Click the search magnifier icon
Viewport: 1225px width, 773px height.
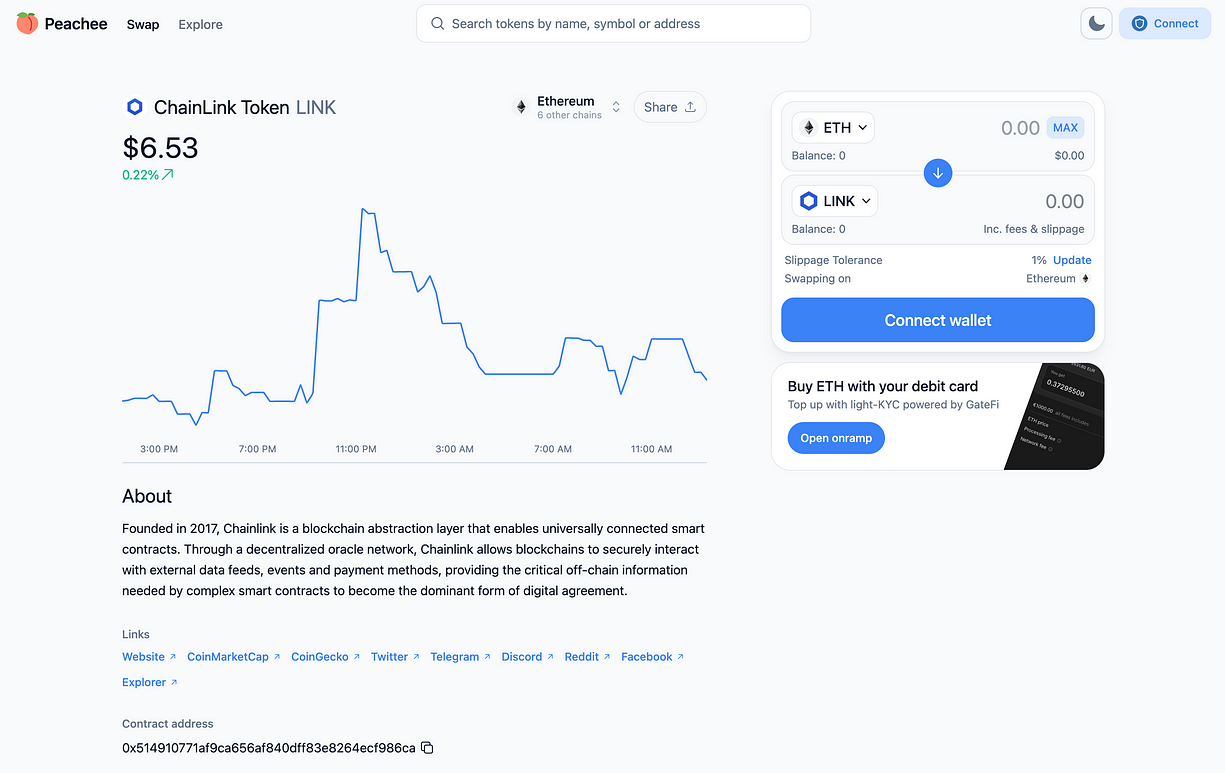click(x=437, y=23)
